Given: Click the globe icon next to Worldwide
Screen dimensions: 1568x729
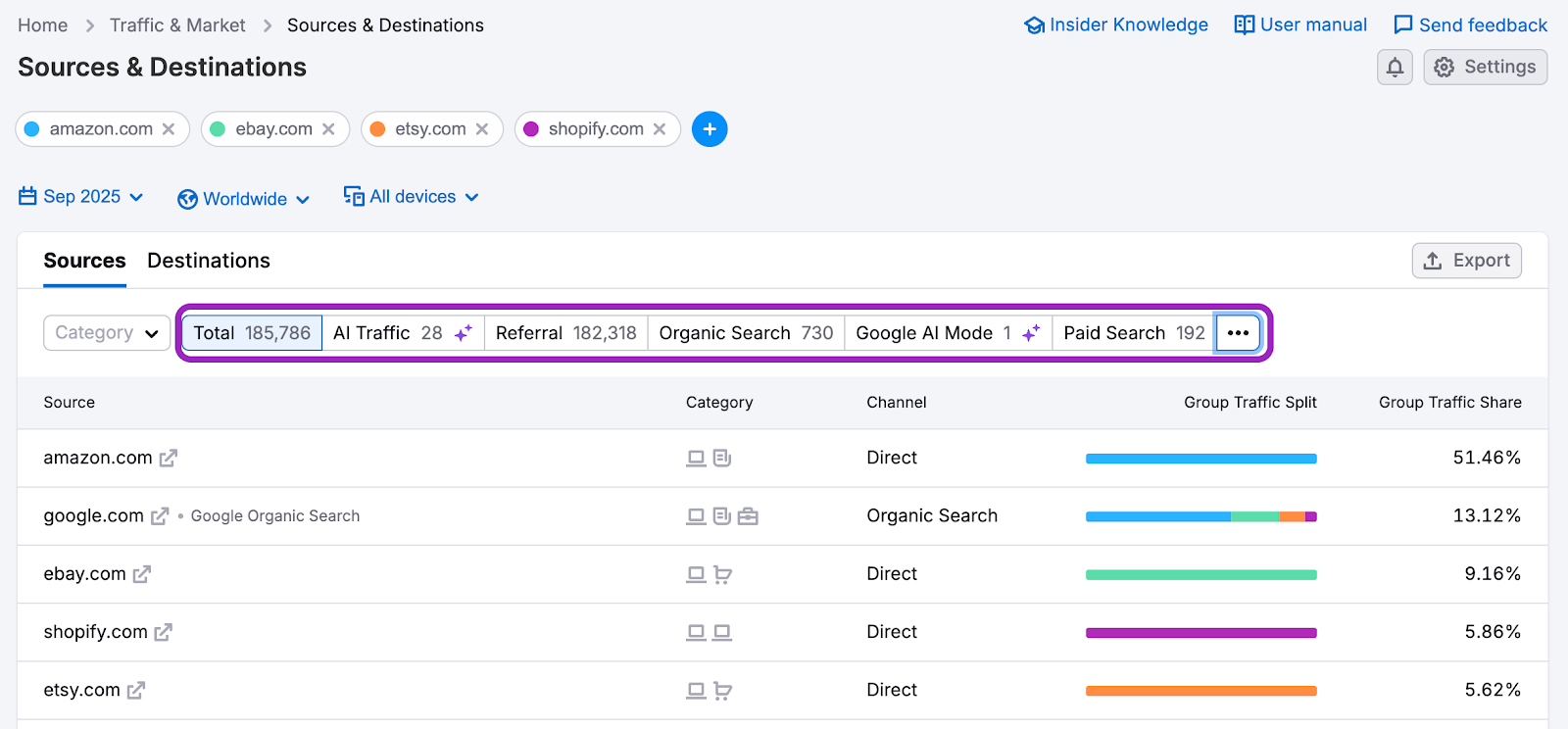Looking at the screenshot, I should (x=187, y=200).
